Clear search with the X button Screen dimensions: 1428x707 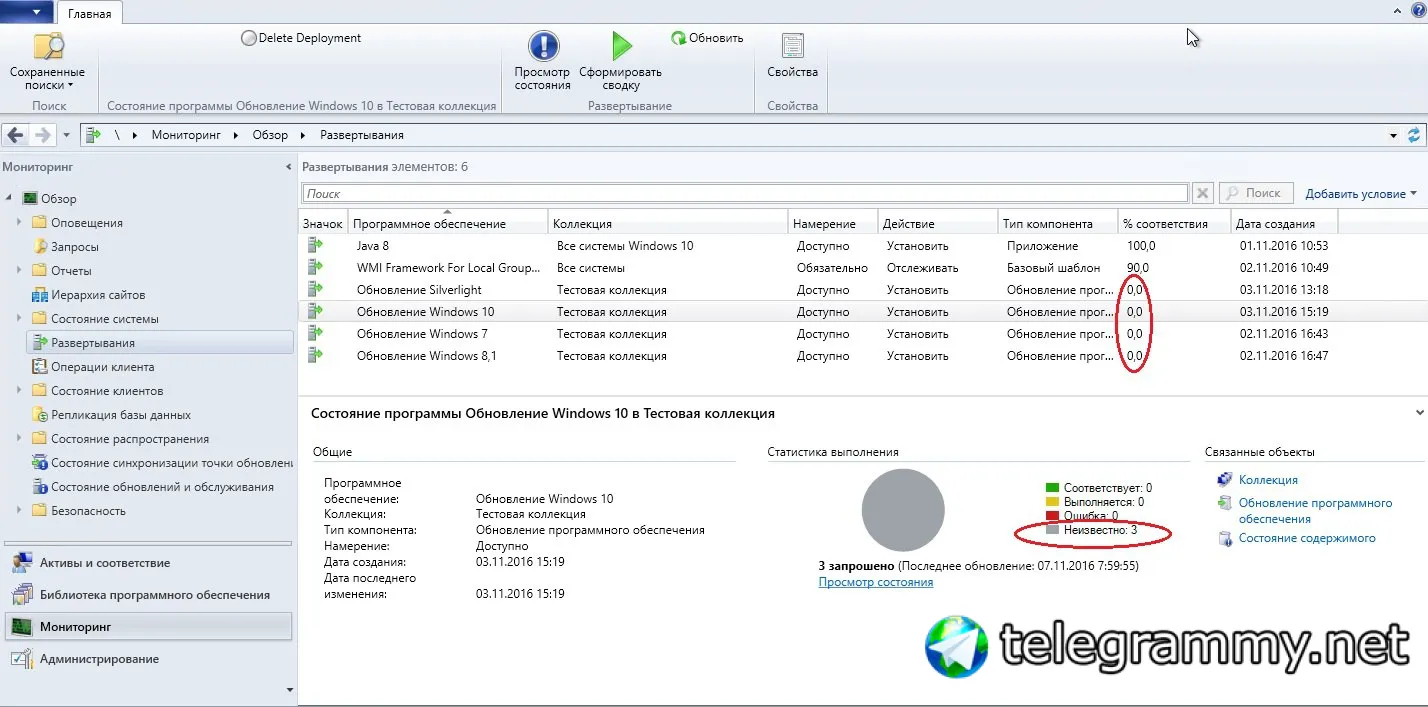point(1203,194)
